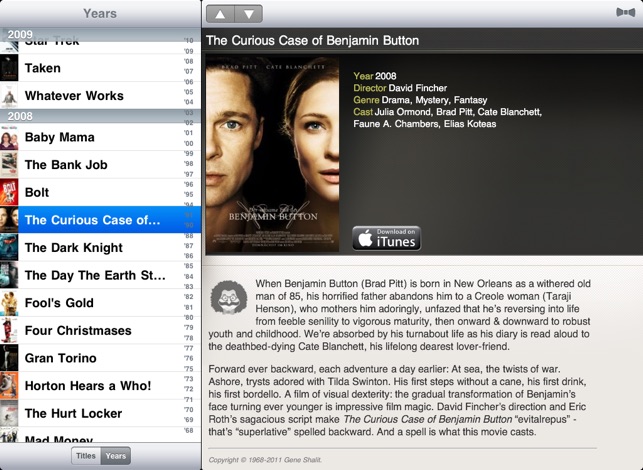This screenshot has width=643, height=470.
Task: Jump to '72 in the year index
Action: [x=189, y=389]
